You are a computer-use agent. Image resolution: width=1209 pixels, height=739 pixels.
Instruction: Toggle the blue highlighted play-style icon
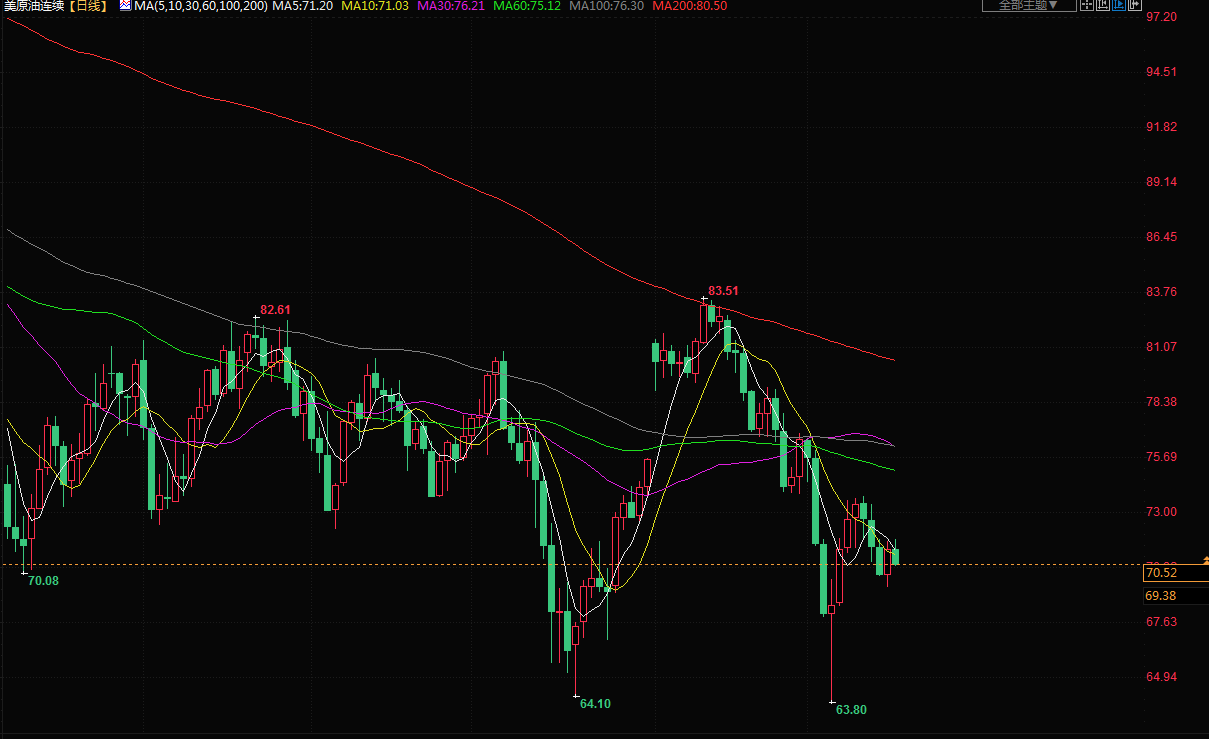point(1119,5)
